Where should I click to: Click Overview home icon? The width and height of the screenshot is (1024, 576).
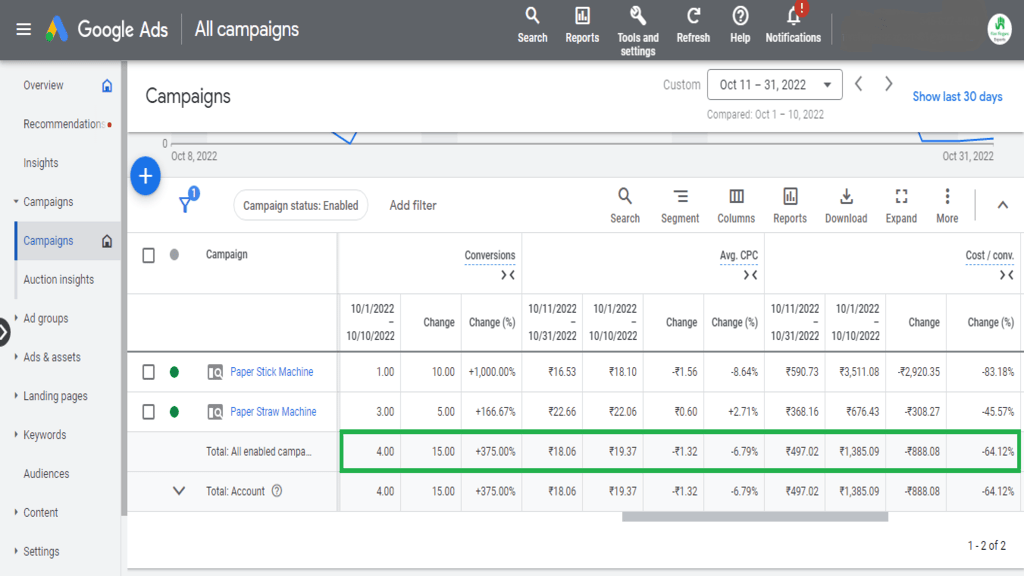pos(107,86)
